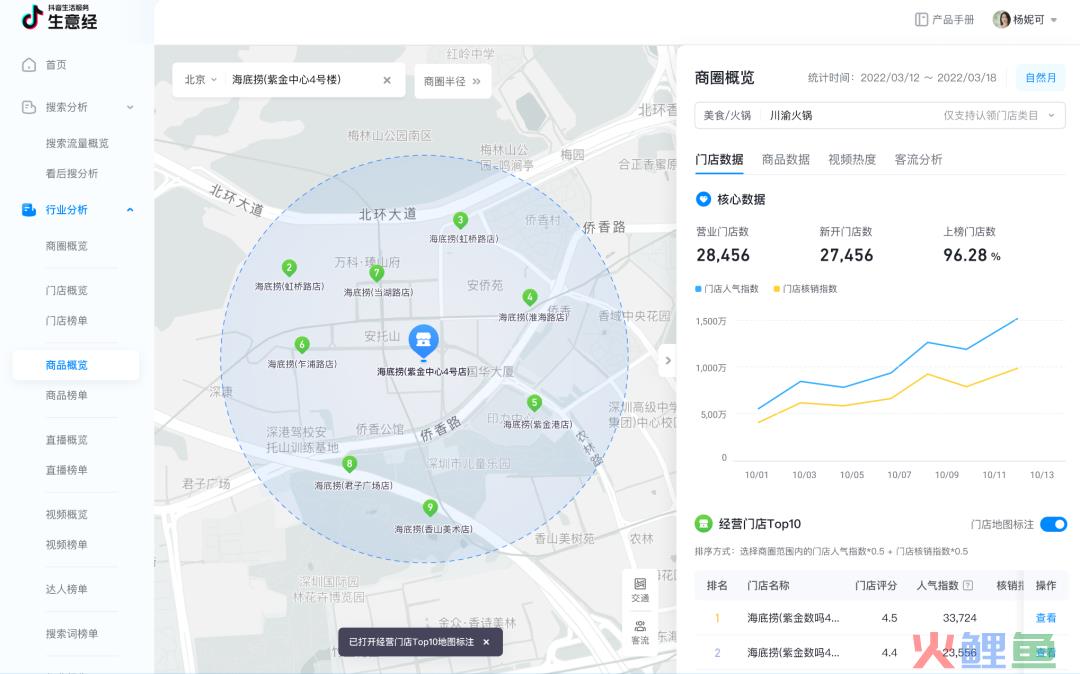Click map marker number 2
1080x674 pixels.
[289, 268]
